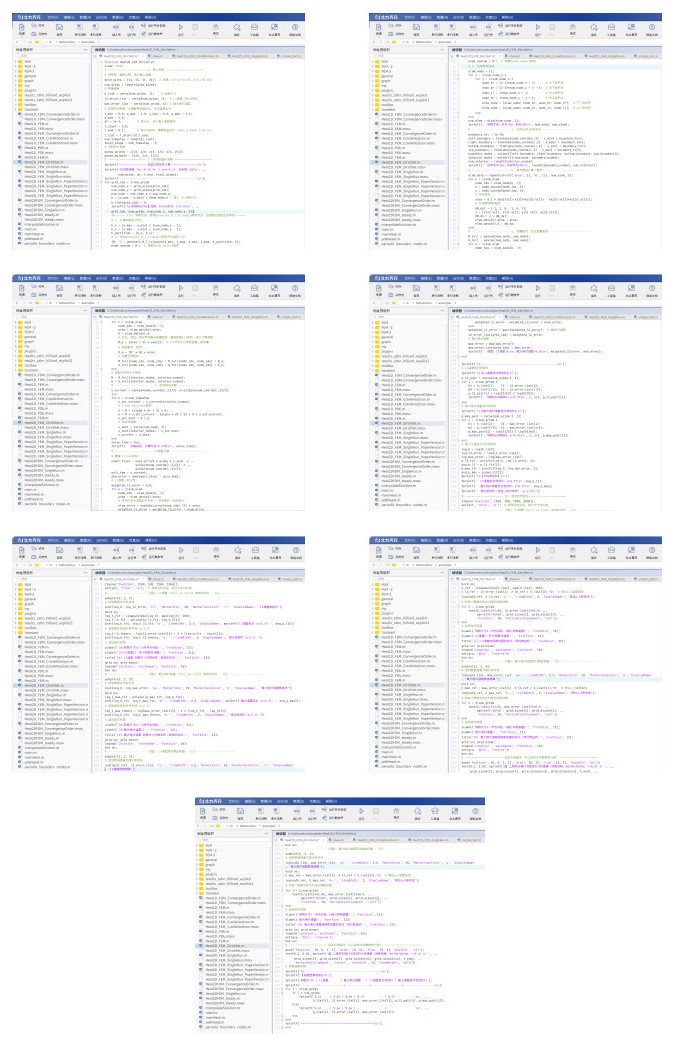Click the path bar folder icon in bottom window
Screen dimensions: 675x1038
[x=220, y=826]
